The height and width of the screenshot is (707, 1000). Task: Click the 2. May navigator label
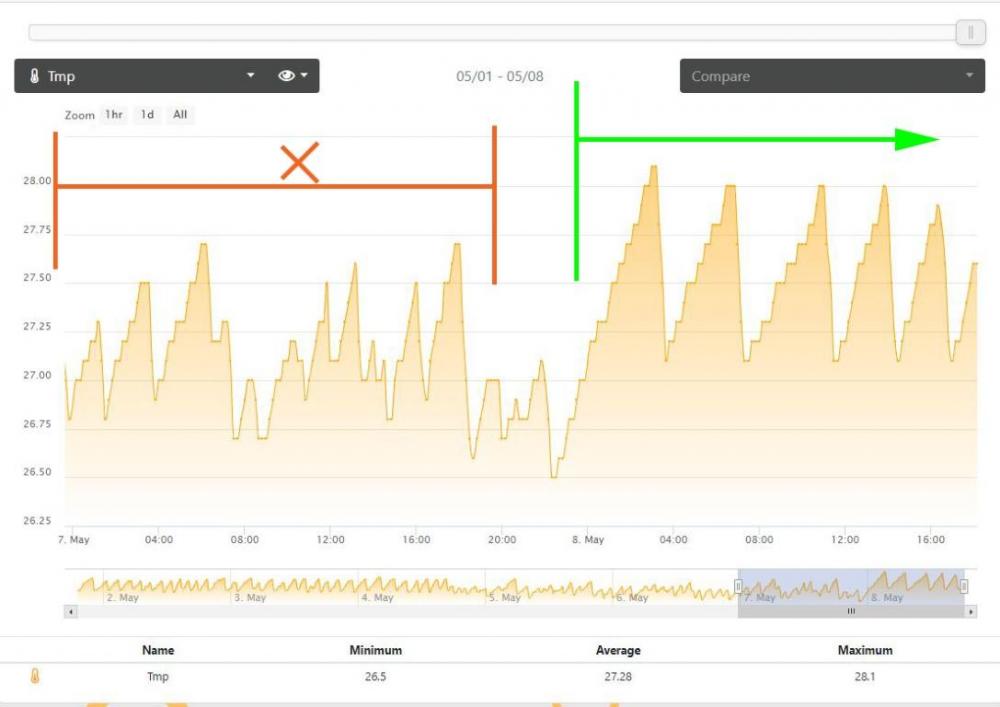tap(122, 597)
